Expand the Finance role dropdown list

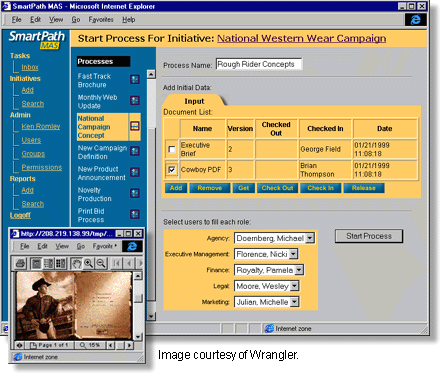299,270
